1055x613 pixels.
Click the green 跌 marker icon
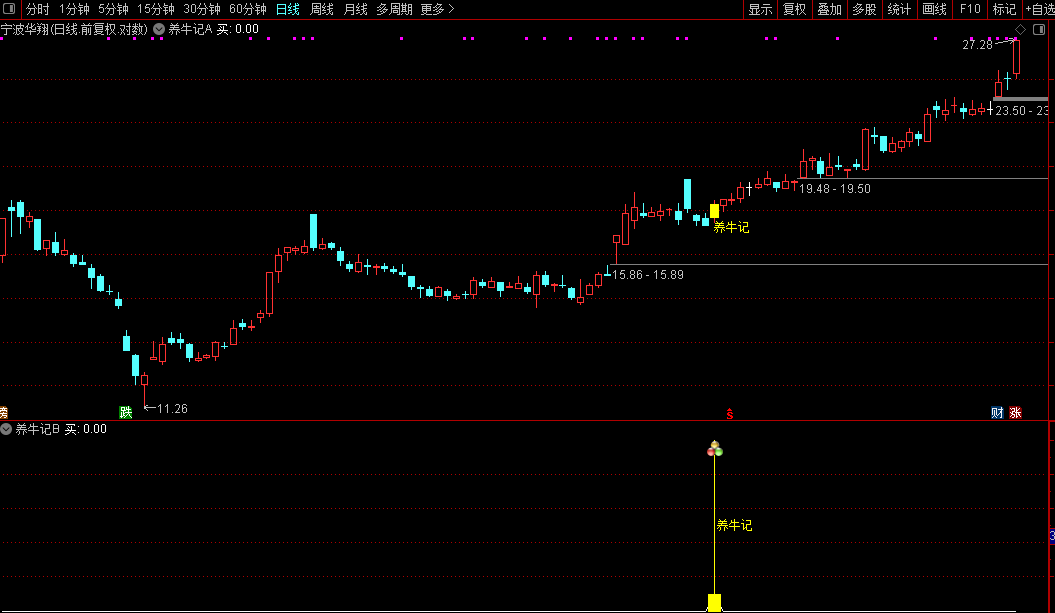point(126,412)
